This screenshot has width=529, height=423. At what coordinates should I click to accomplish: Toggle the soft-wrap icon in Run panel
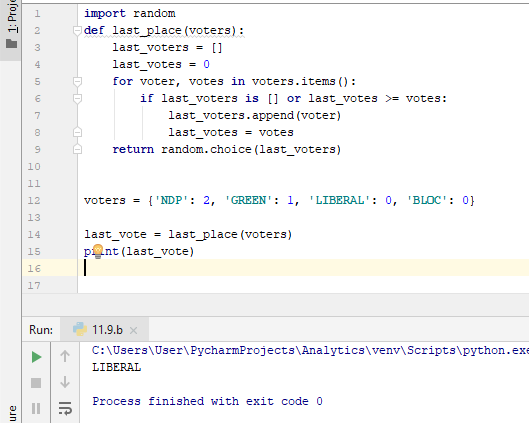point(65,408)
